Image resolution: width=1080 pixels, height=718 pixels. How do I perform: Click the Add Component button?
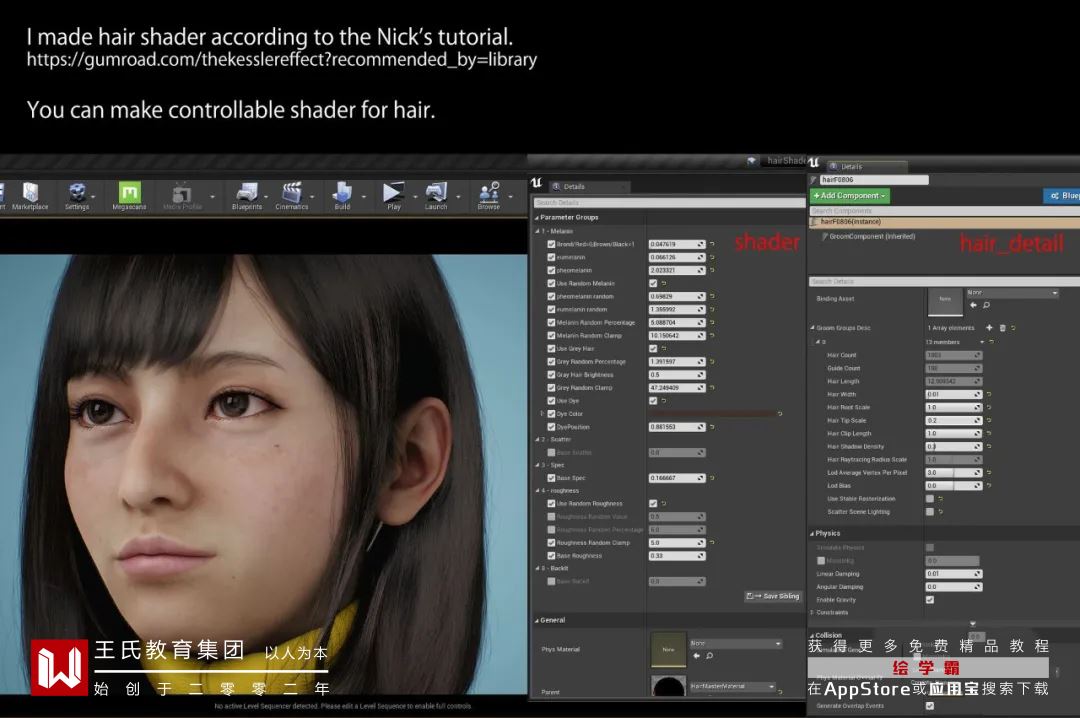click(849, 196)
